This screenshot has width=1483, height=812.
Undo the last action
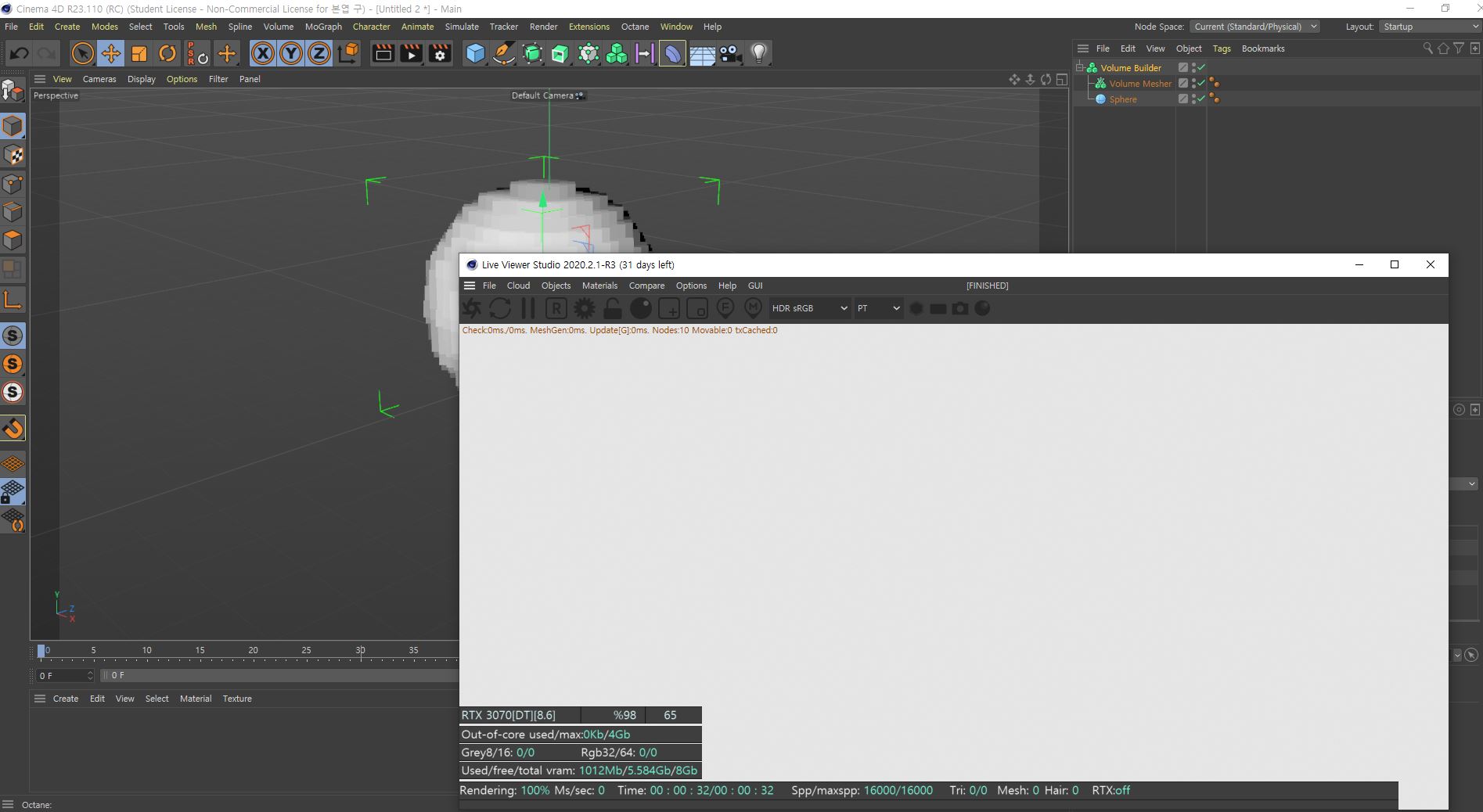(x=20, y=53)
